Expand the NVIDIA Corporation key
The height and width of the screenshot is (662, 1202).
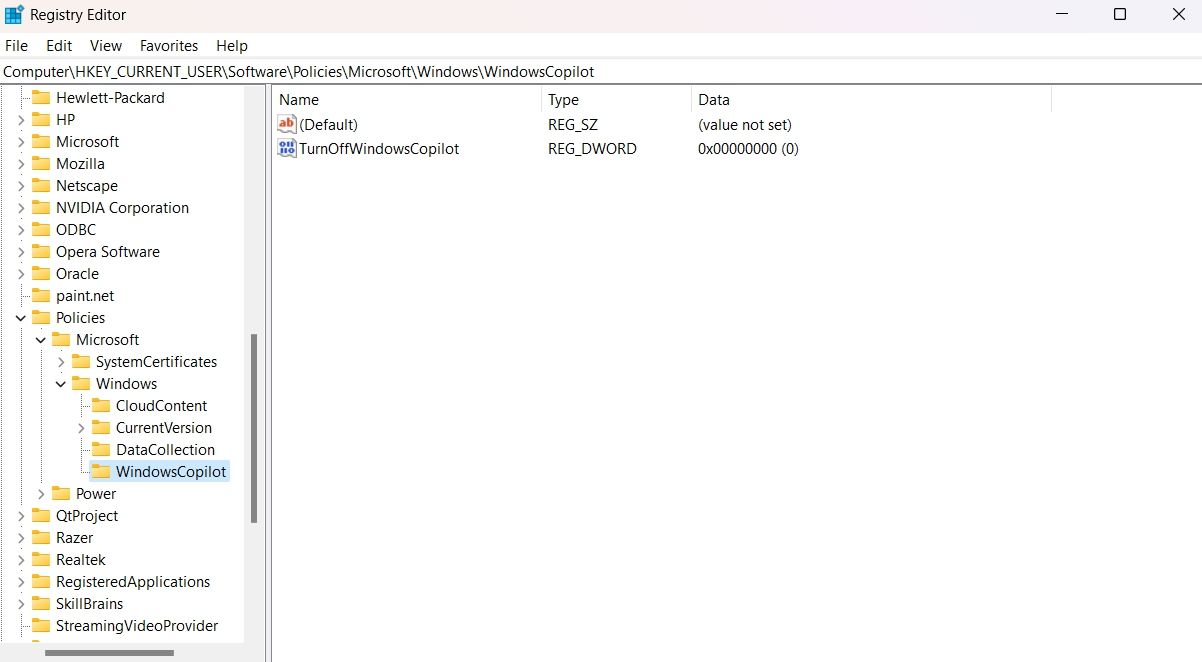(x=21, y=208)
